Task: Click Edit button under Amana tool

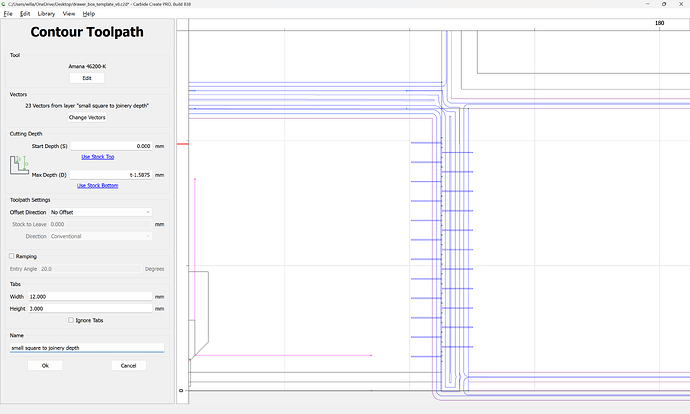Action: coord(87,77)
